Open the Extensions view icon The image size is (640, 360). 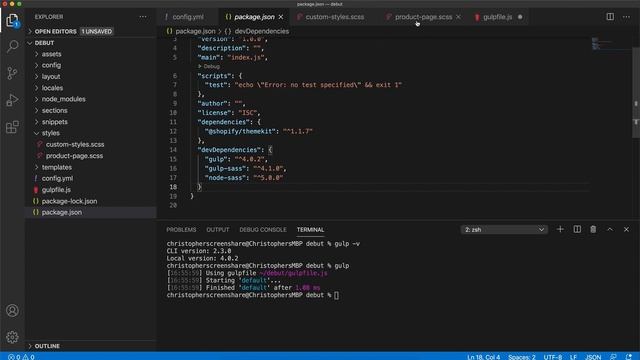click(x=12, y=127)
